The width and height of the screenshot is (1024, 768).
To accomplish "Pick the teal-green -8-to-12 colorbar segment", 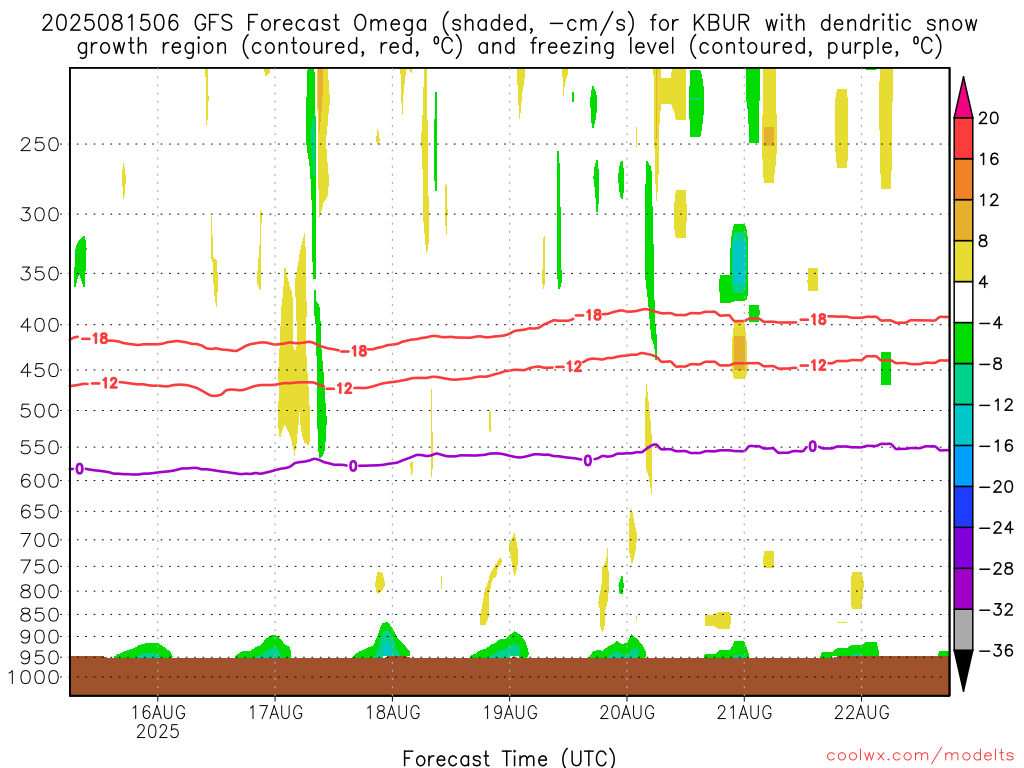I will pyautogui.click(x=963, y=385).
